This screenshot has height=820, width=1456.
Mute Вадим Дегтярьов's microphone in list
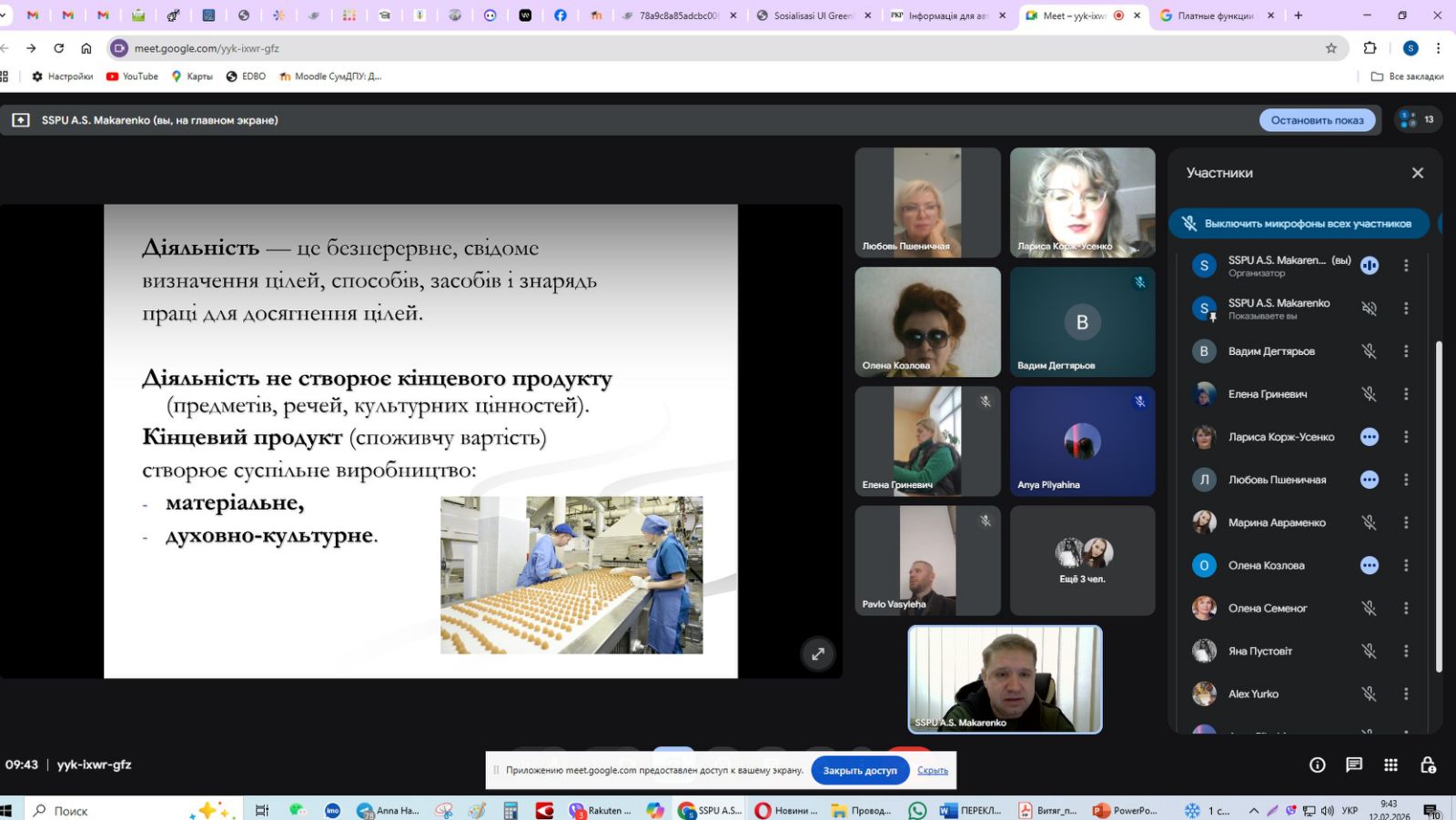point(1369,351)
